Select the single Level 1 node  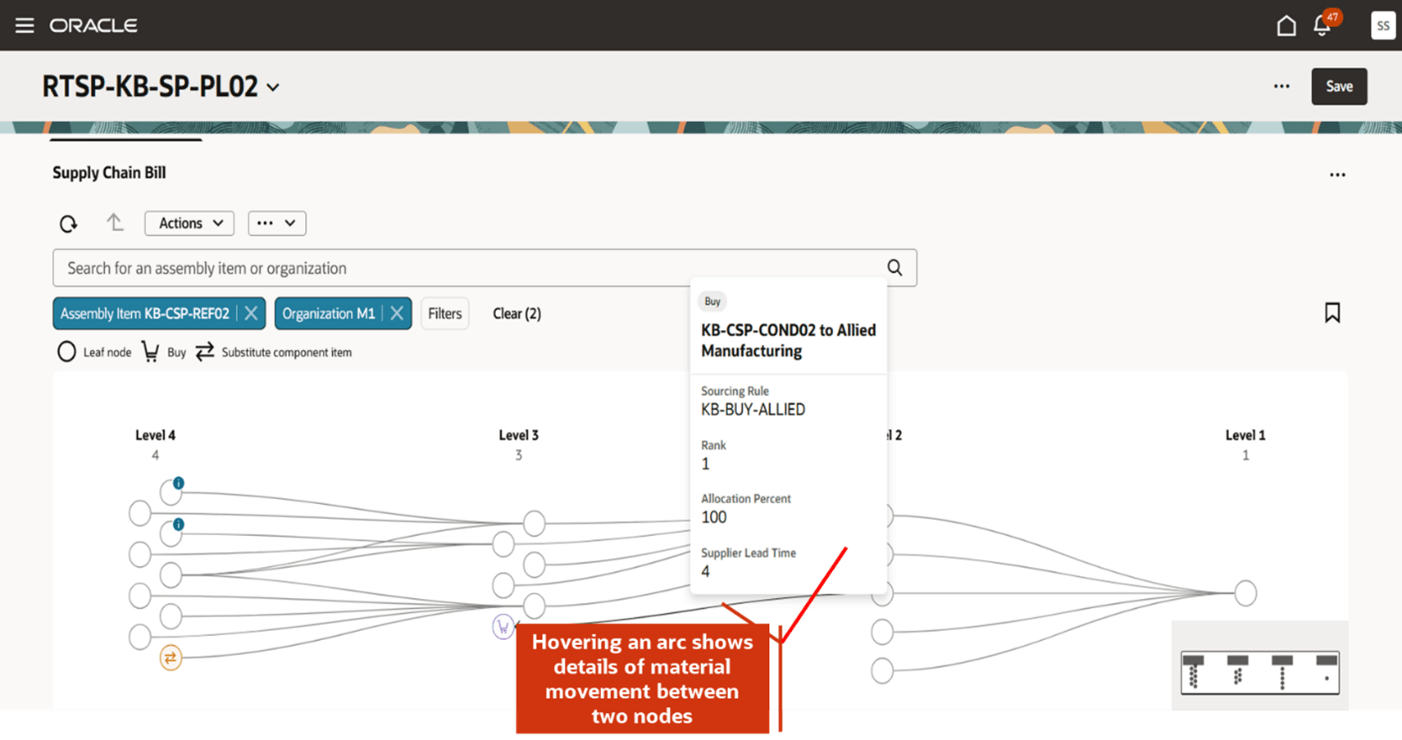click(x=1245, y=593)
